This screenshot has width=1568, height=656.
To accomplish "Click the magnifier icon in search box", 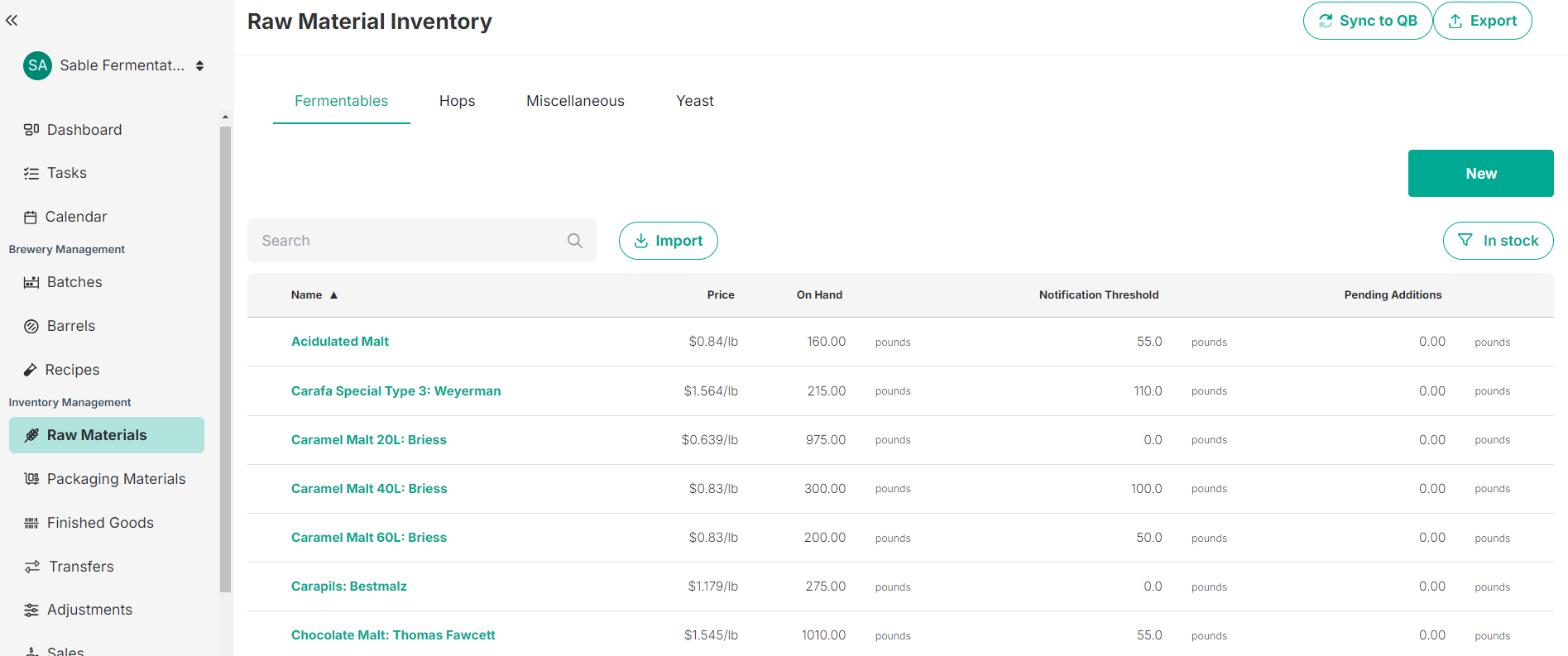I will (x=575, y=241).
